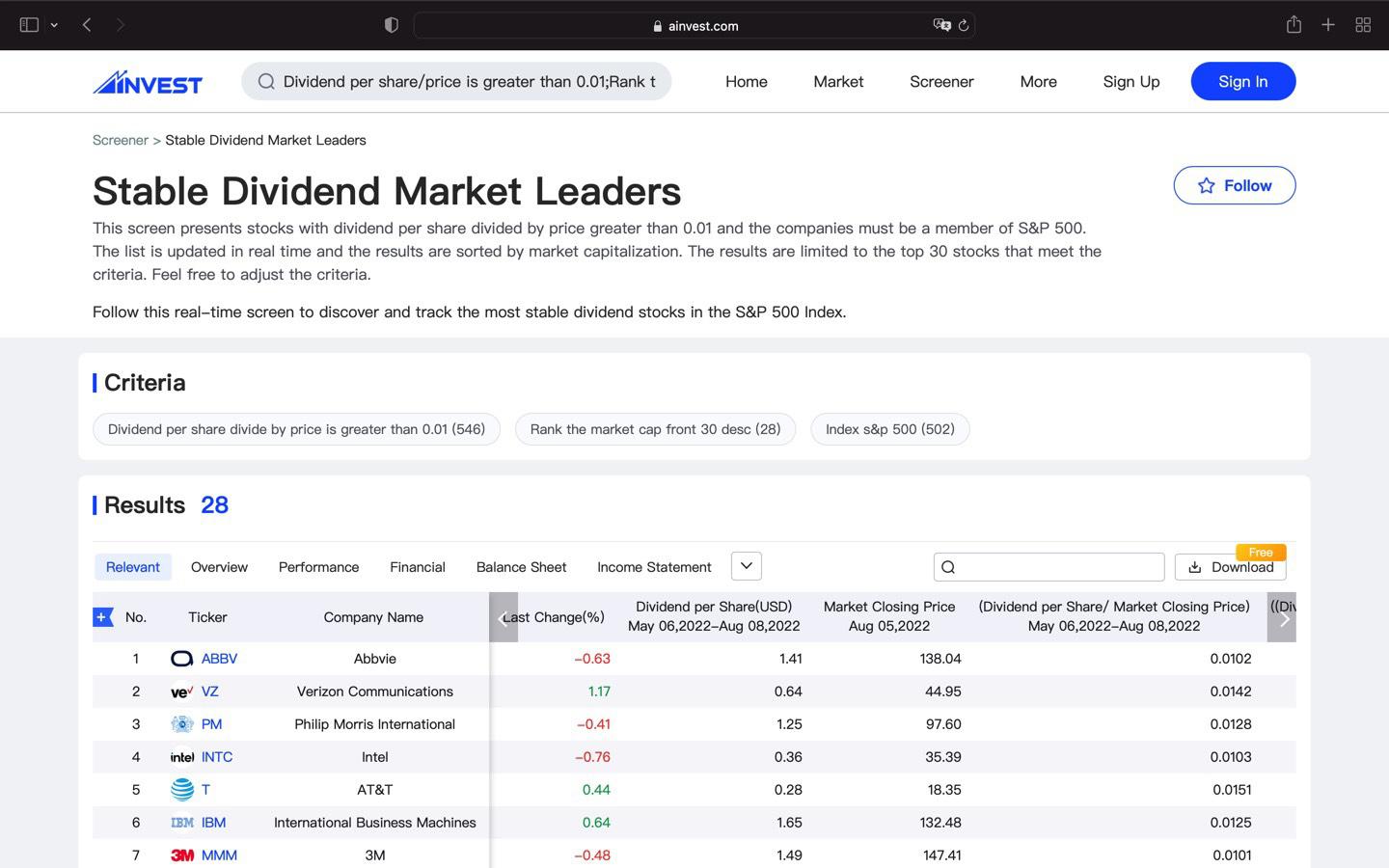Click the Follow button
This screenshot has height=868, width=1389.
1234,185
